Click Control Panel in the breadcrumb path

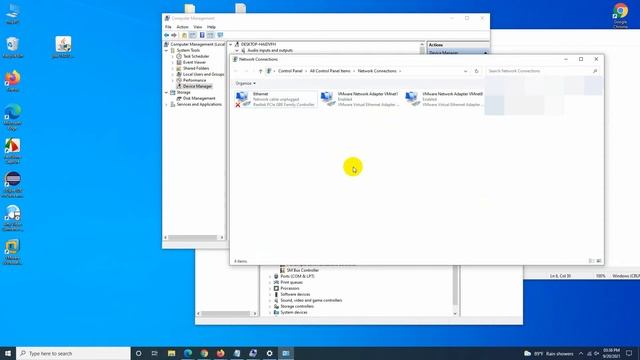(290, 71)
